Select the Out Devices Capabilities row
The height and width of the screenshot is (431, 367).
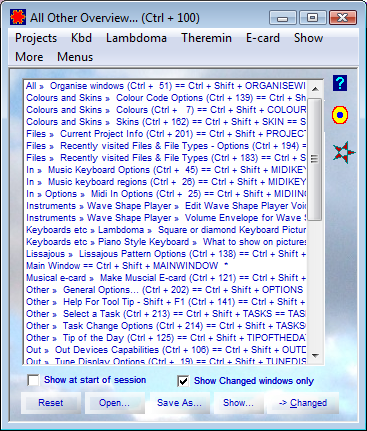(x=166, y=350)
